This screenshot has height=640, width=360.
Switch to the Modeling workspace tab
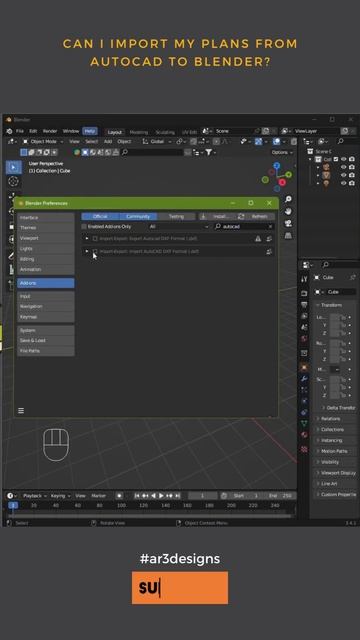139,132
